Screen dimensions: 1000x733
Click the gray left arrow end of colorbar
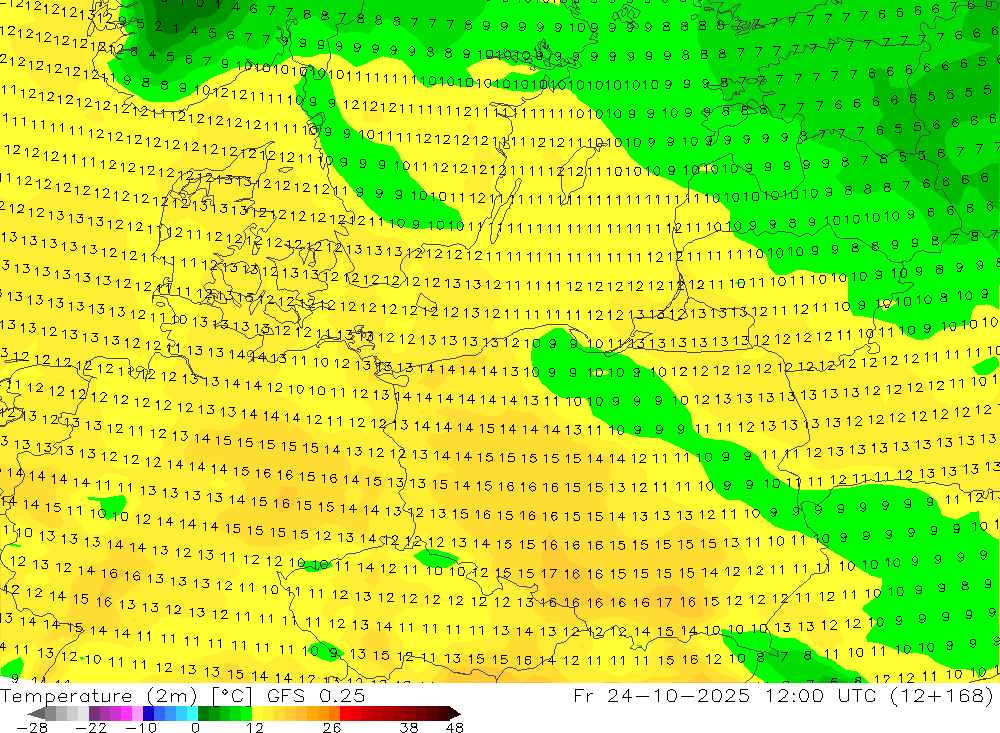[36, 714]
